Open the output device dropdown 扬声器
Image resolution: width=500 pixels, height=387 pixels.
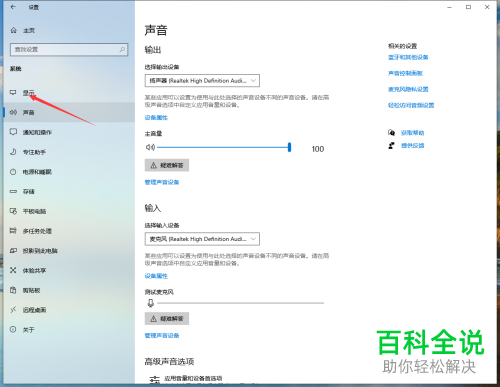(202, 81)
